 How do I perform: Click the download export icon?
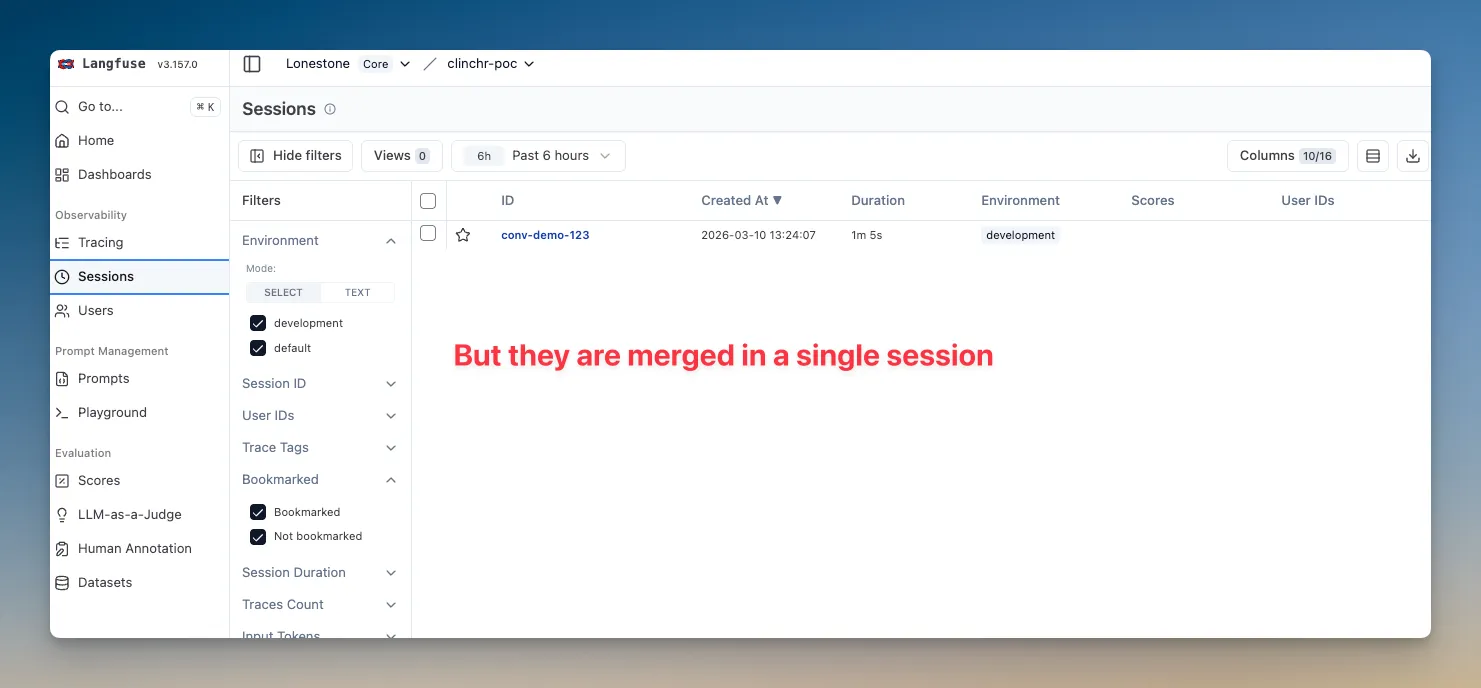pos(1412,156)
